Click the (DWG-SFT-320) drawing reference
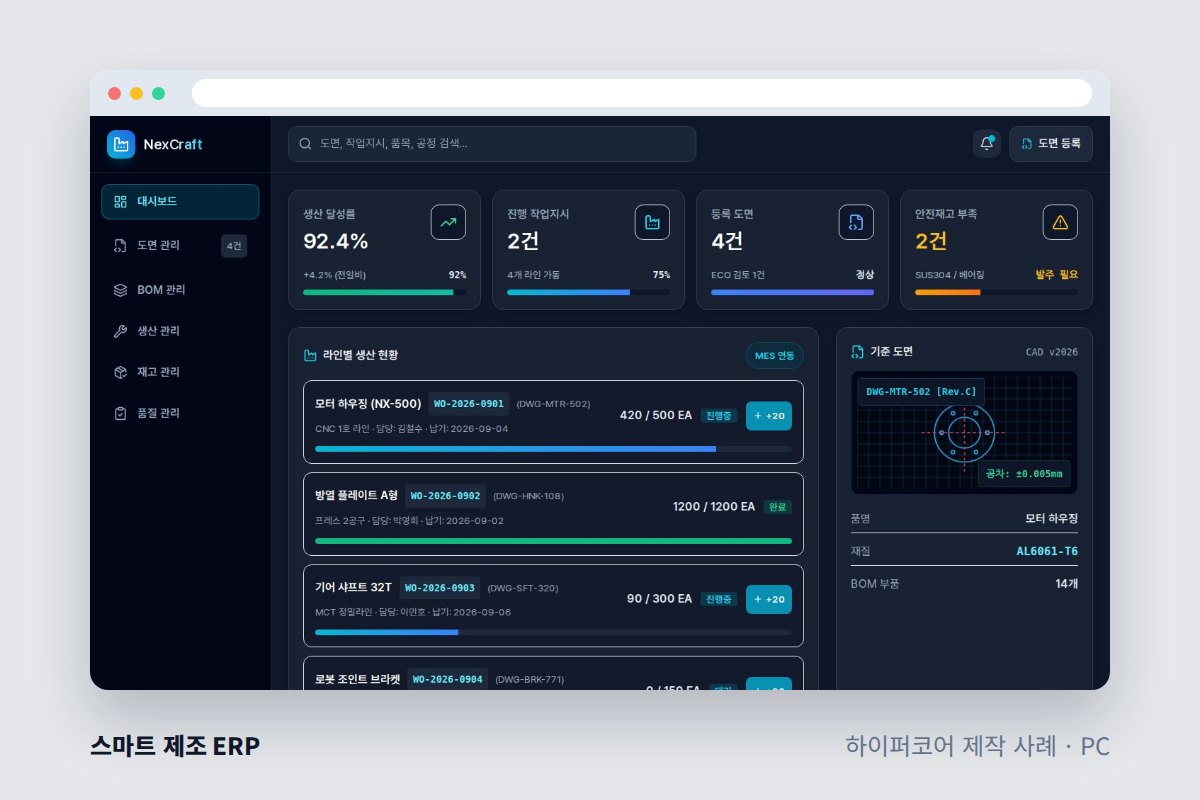The width and height of the screenshot is (1200, 800). click(523, 588)
